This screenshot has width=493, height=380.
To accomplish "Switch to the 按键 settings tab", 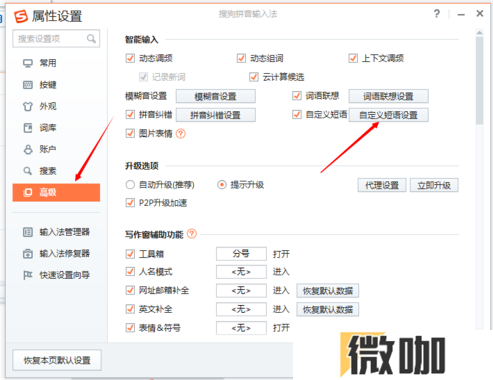I will click(x=56, y=85).
